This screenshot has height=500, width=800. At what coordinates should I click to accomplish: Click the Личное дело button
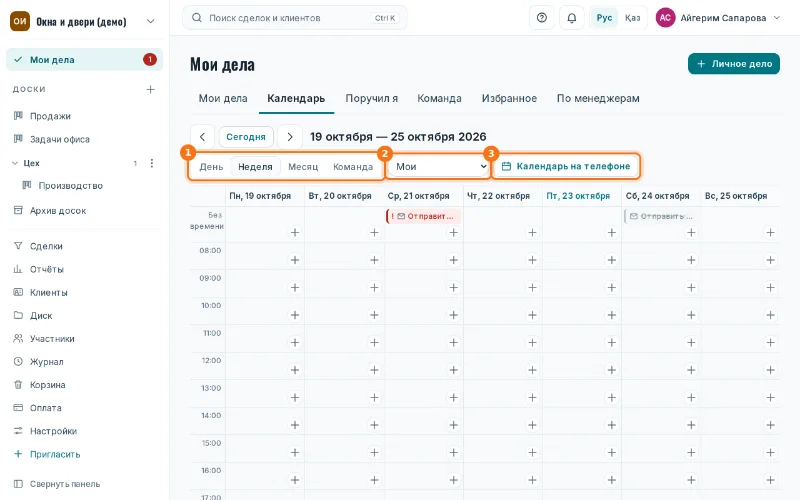point(734,64)
